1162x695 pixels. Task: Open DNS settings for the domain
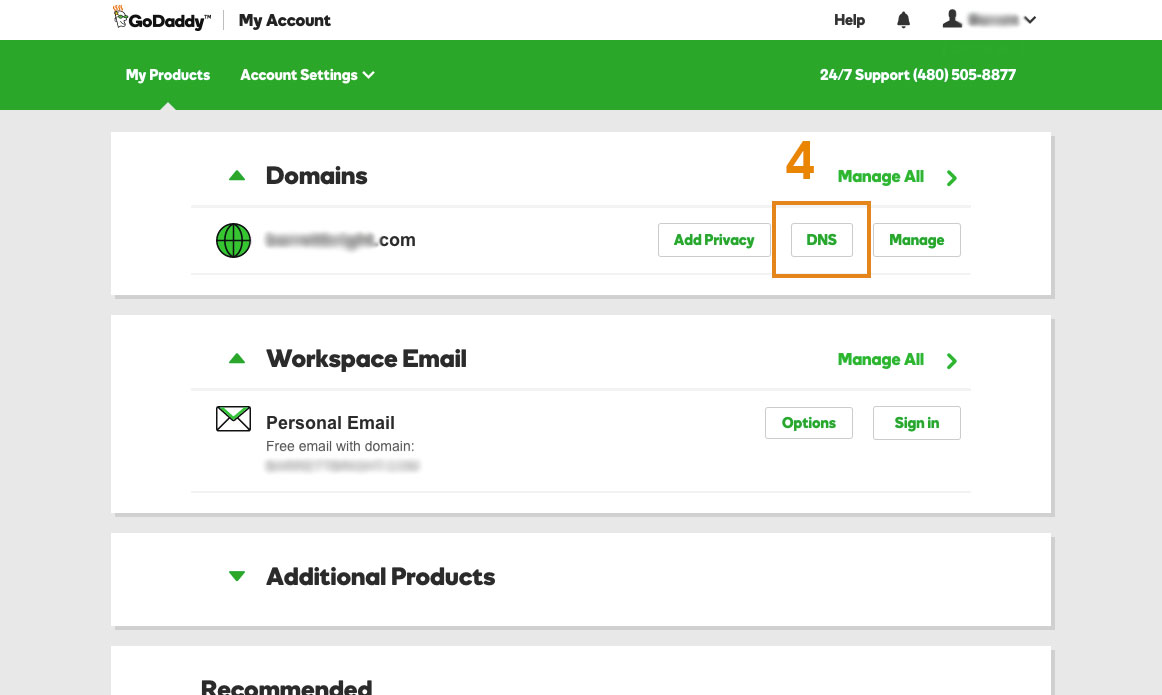click(821, 240)
